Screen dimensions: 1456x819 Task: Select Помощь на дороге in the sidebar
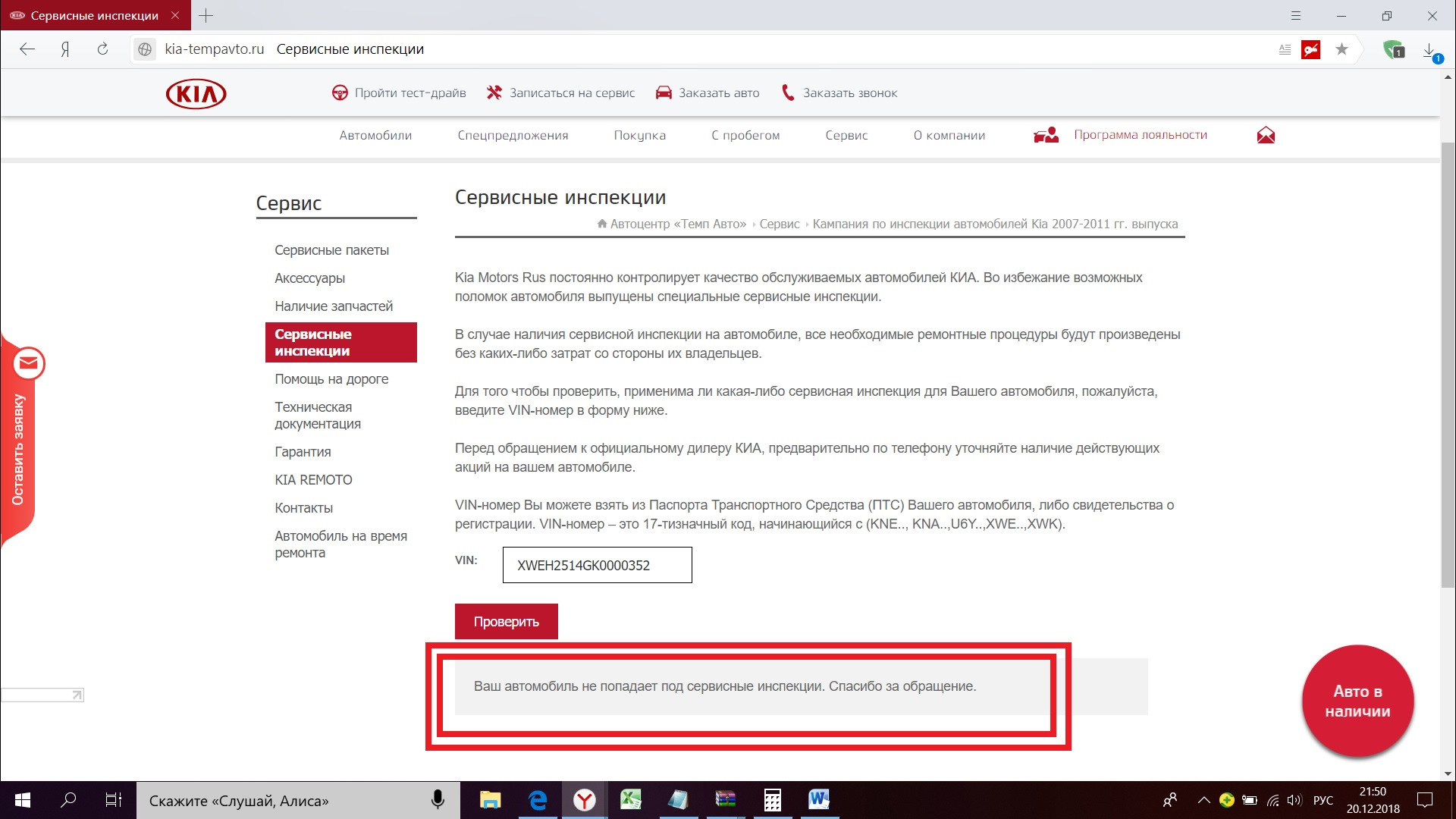click(x=331, y=379)
